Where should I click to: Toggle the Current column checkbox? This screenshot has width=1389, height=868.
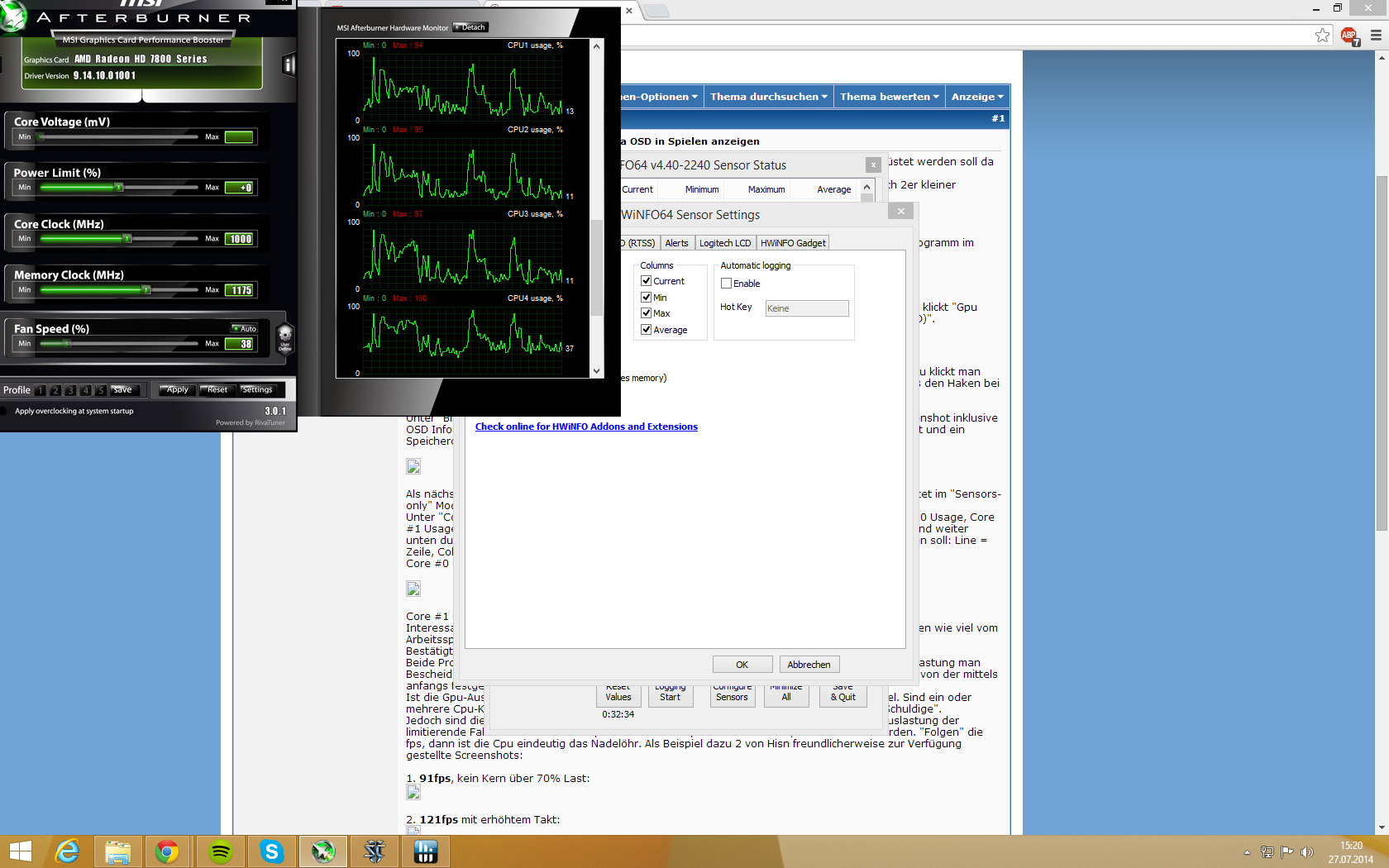point(647,281)
